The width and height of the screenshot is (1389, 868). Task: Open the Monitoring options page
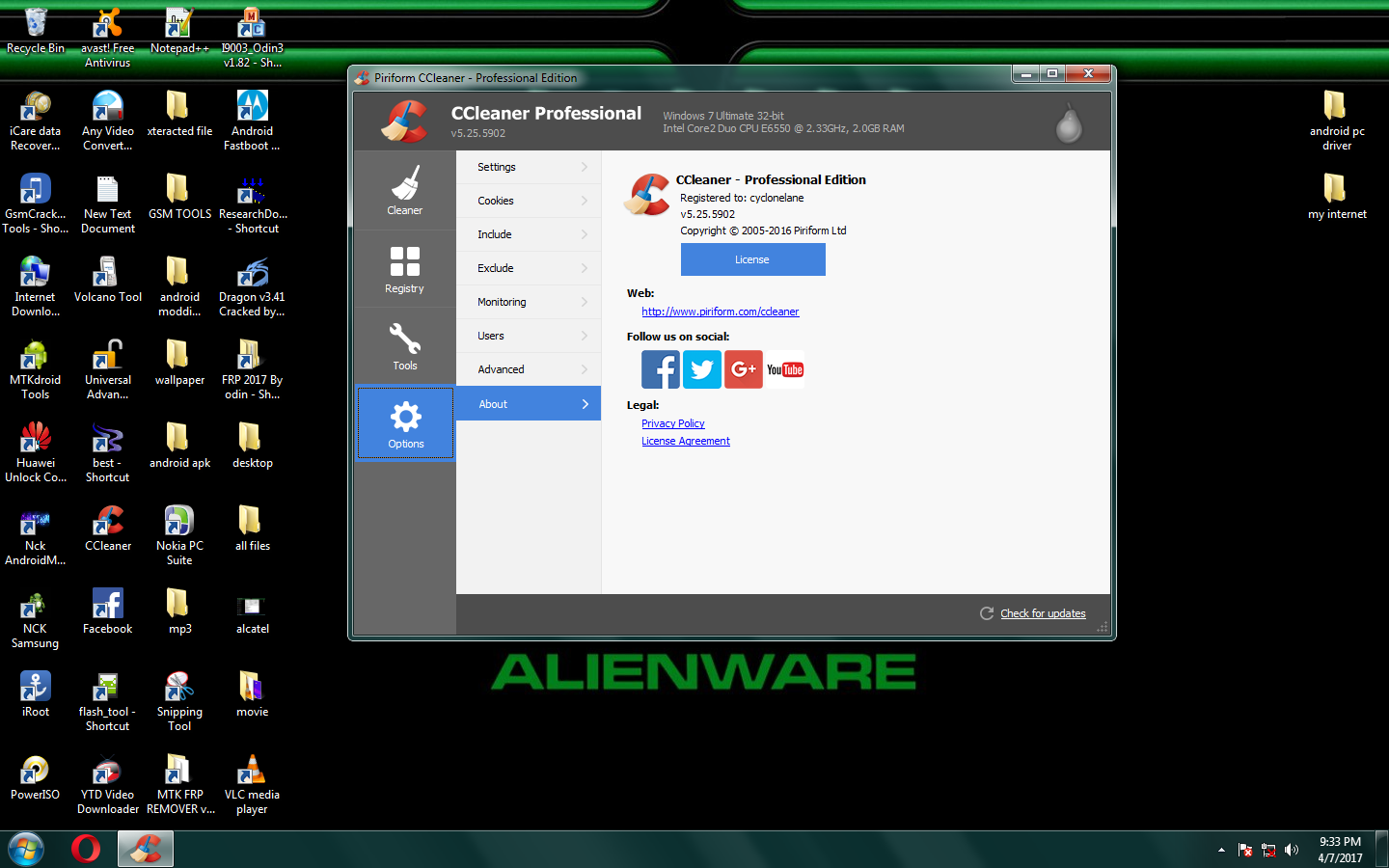(x=529, y=302)
